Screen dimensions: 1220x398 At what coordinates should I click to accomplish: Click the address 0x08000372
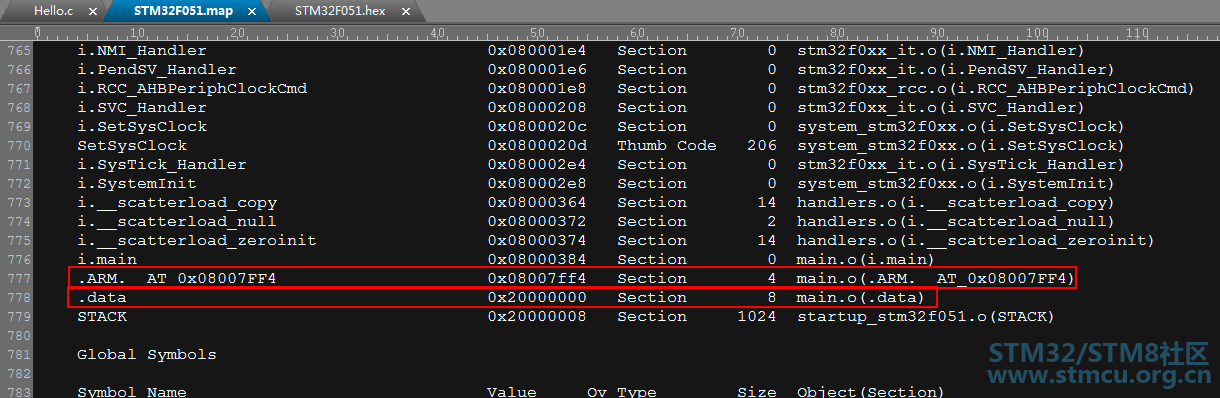click(x=537, y=221)
